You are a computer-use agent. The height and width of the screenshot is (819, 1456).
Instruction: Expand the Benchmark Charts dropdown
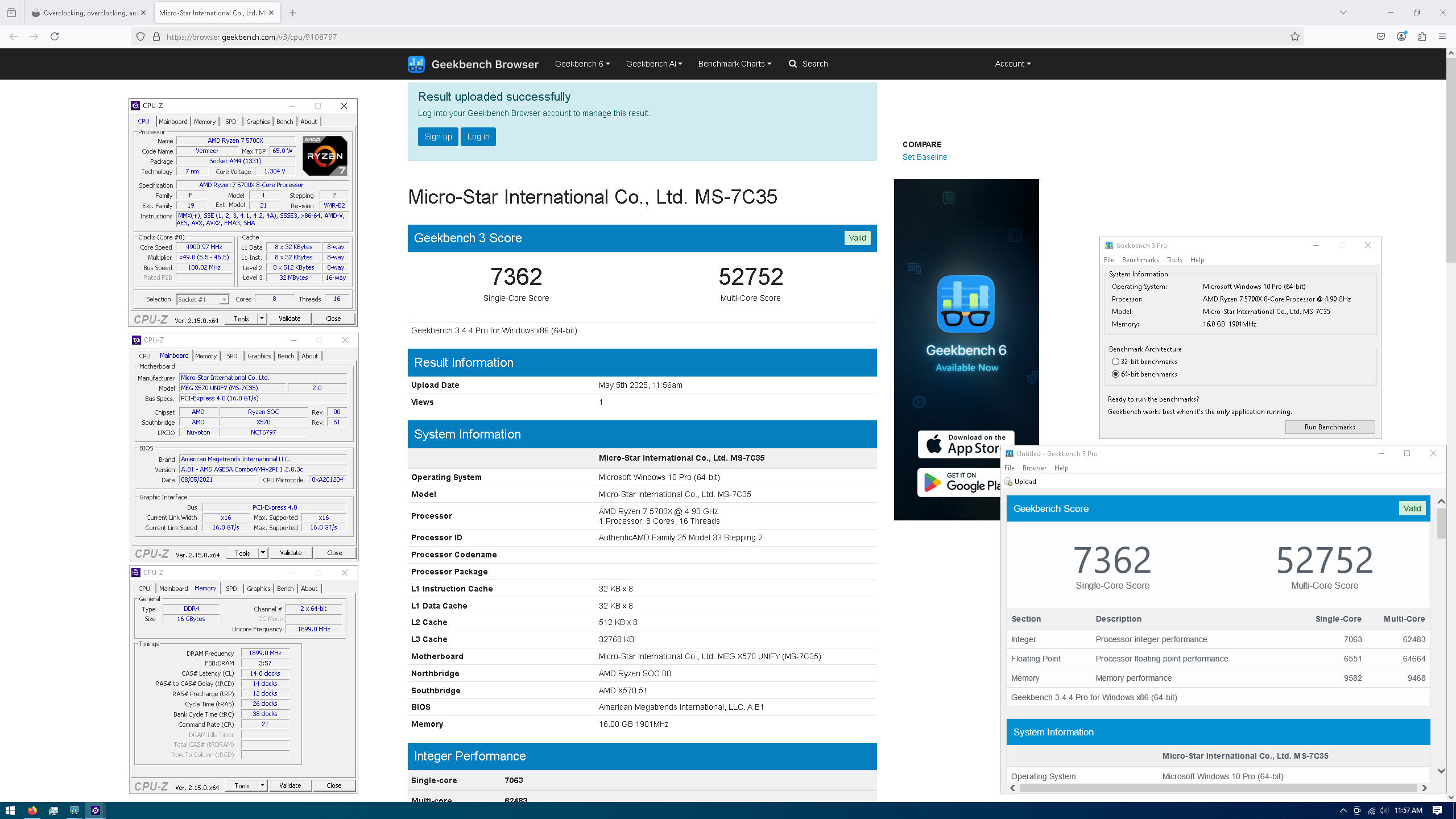[735, 64]
